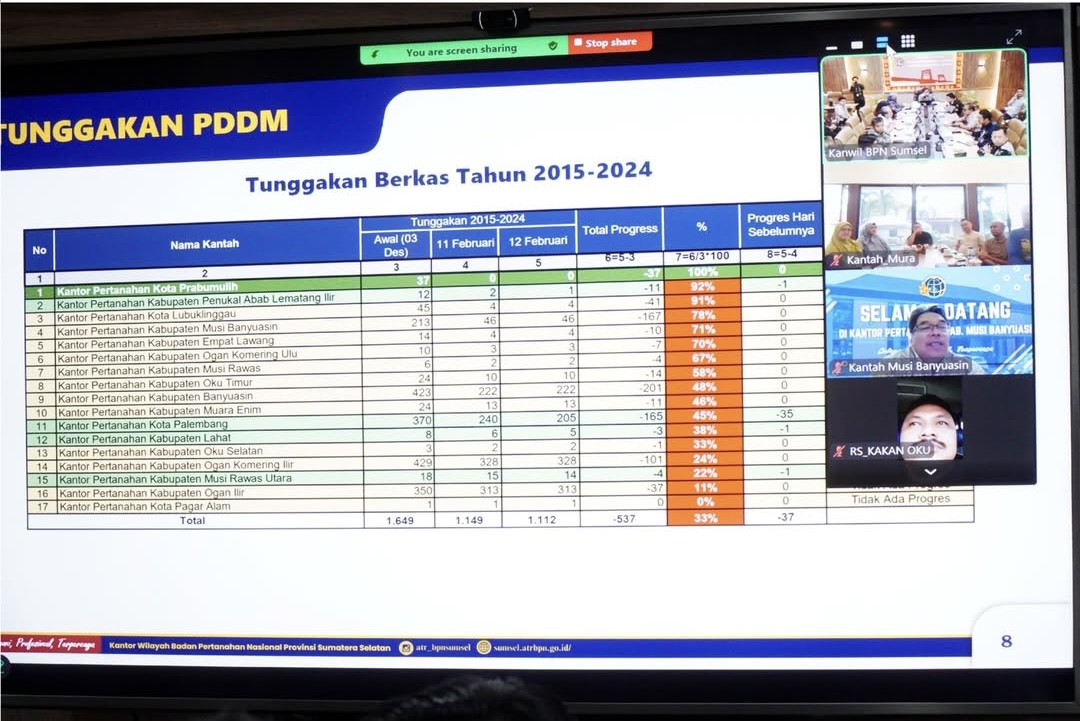Switch to single video thumbnail view
The image size is (1080, 721).
[x=857, y=44]
